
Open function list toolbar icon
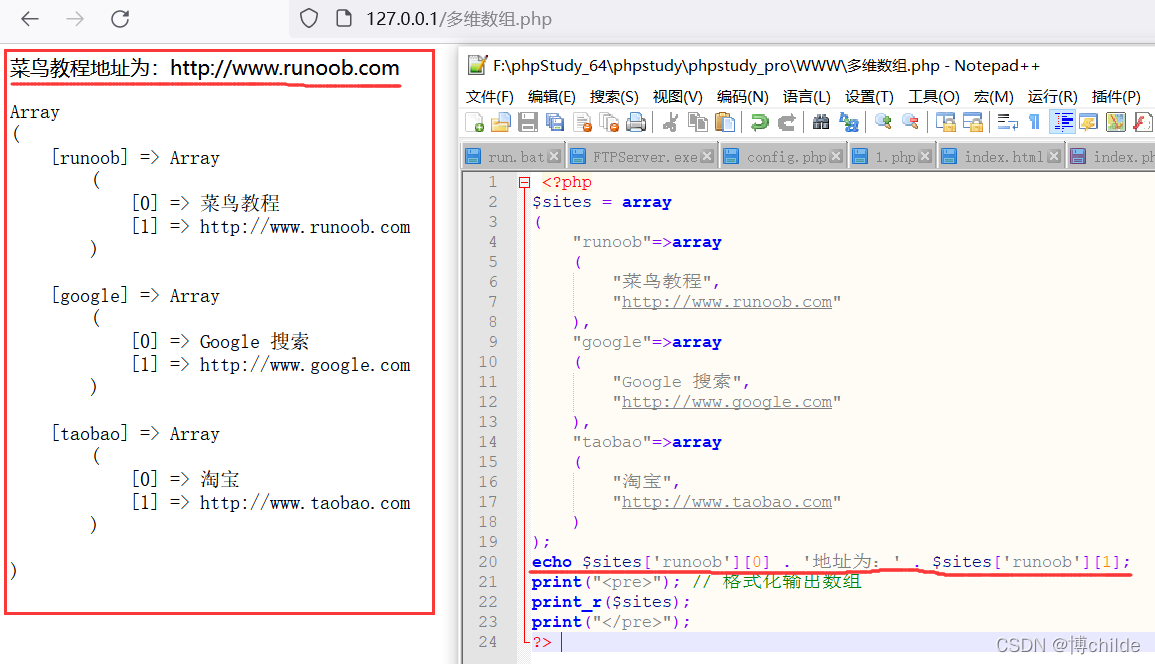(1143, 122)
